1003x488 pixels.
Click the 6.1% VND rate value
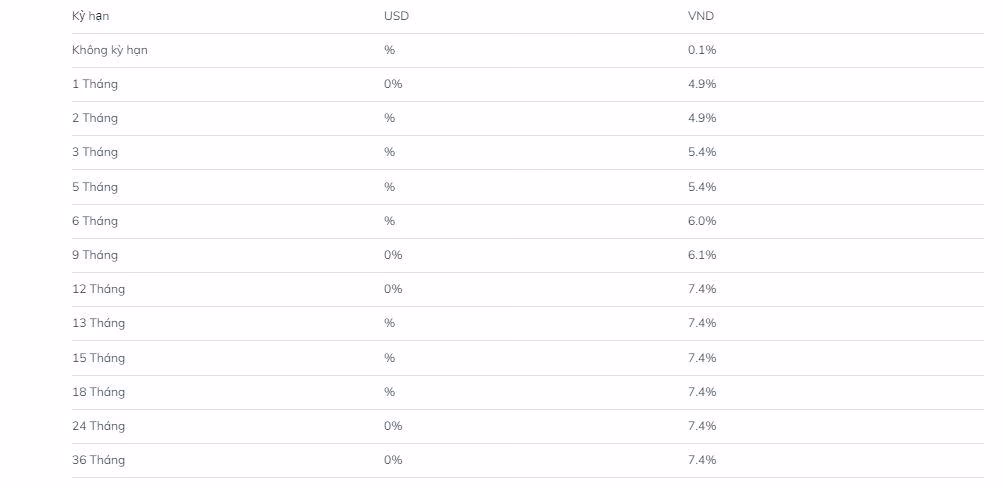coord(702,255)
